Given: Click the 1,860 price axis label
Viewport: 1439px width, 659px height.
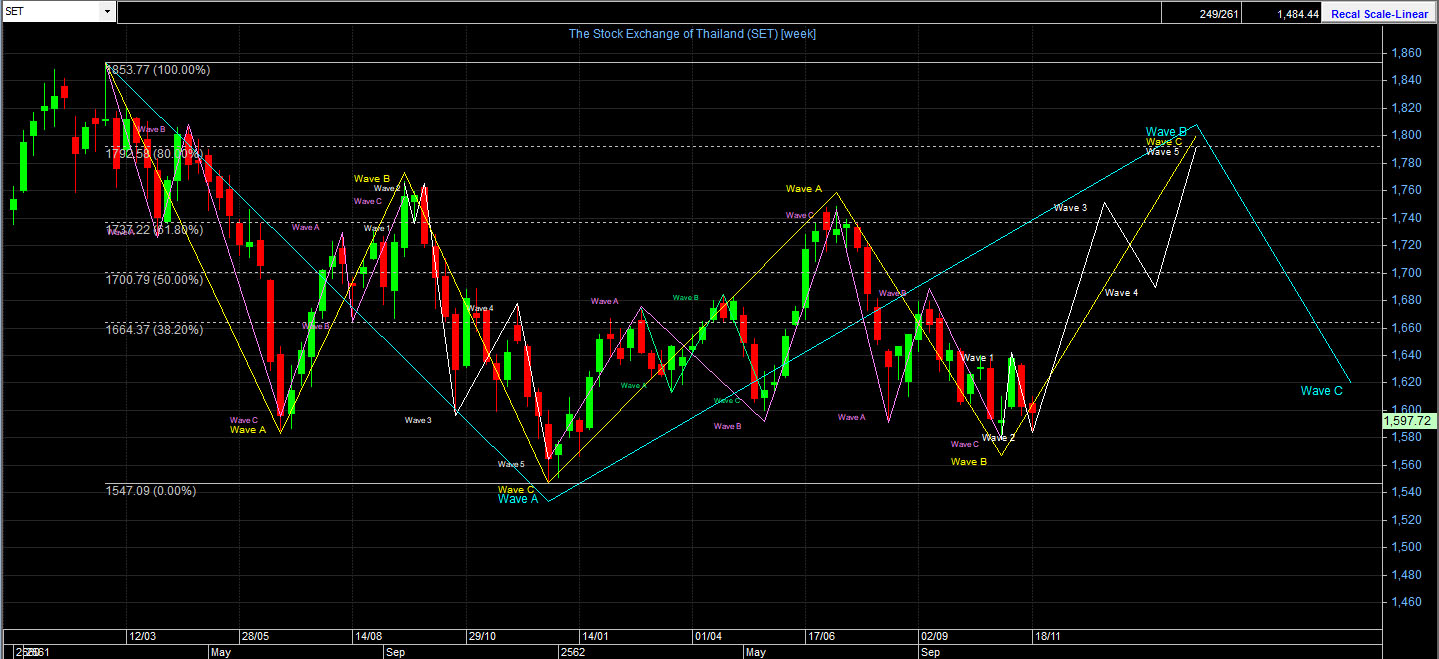Looking at the screenshot, I should (1404, 53).
